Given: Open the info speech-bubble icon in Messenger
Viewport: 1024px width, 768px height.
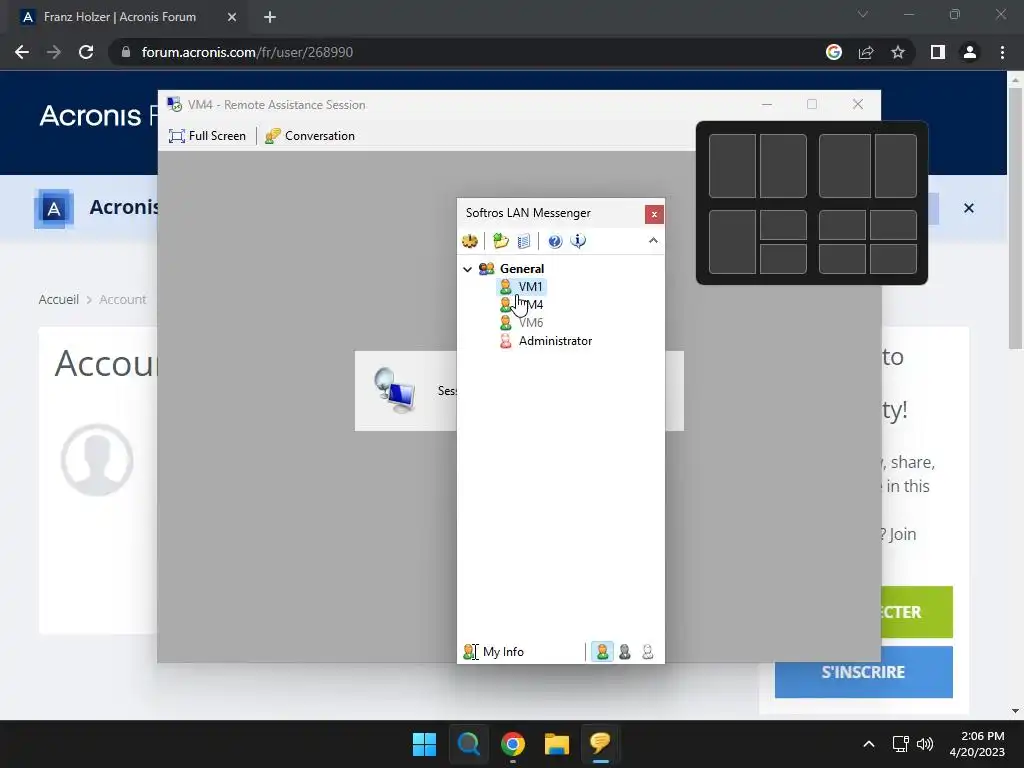Looking at the screenshot, I should pyautogui.click(x=578, y=241).
